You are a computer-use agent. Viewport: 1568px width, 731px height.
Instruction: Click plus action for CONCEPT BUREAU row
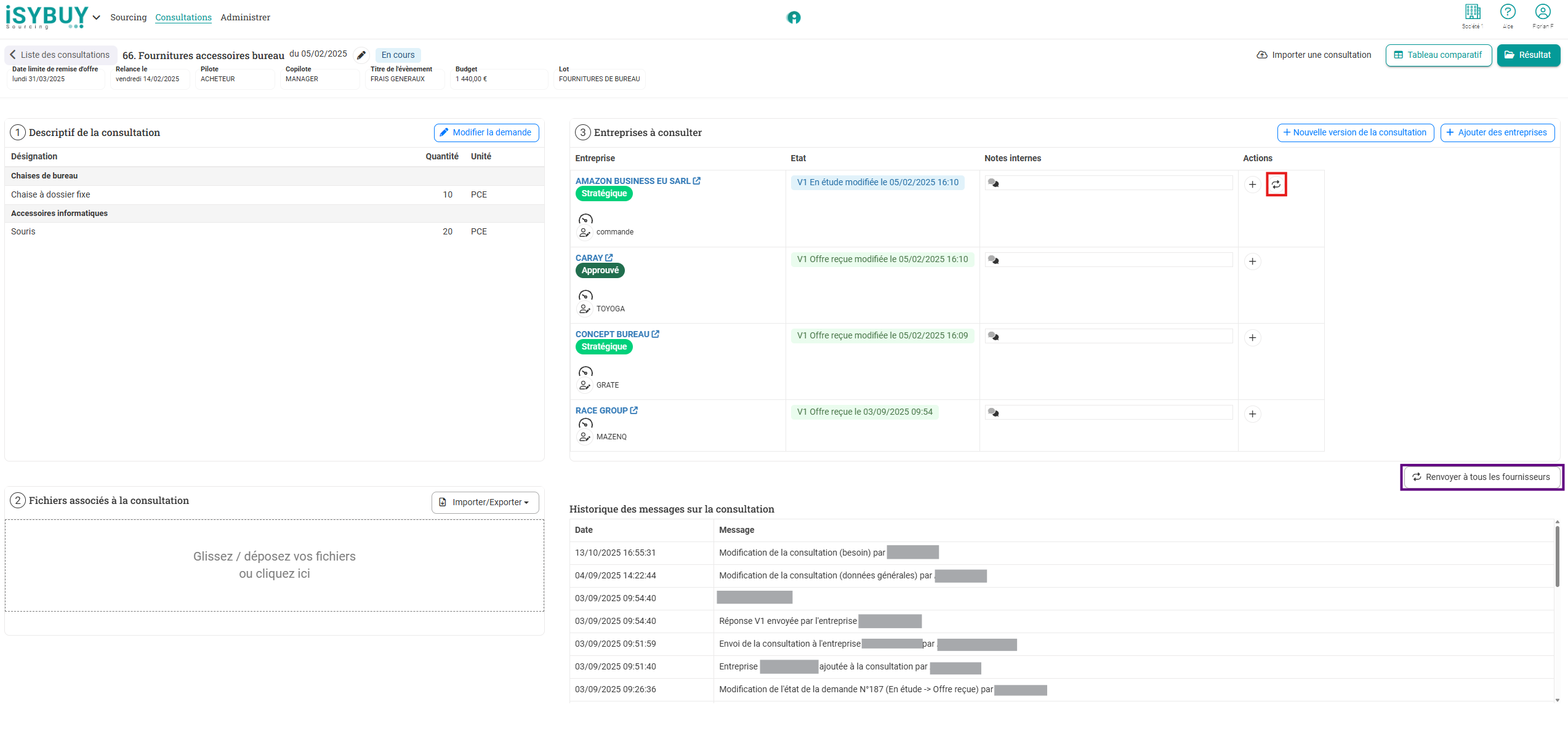click(x=1252, y=338)
